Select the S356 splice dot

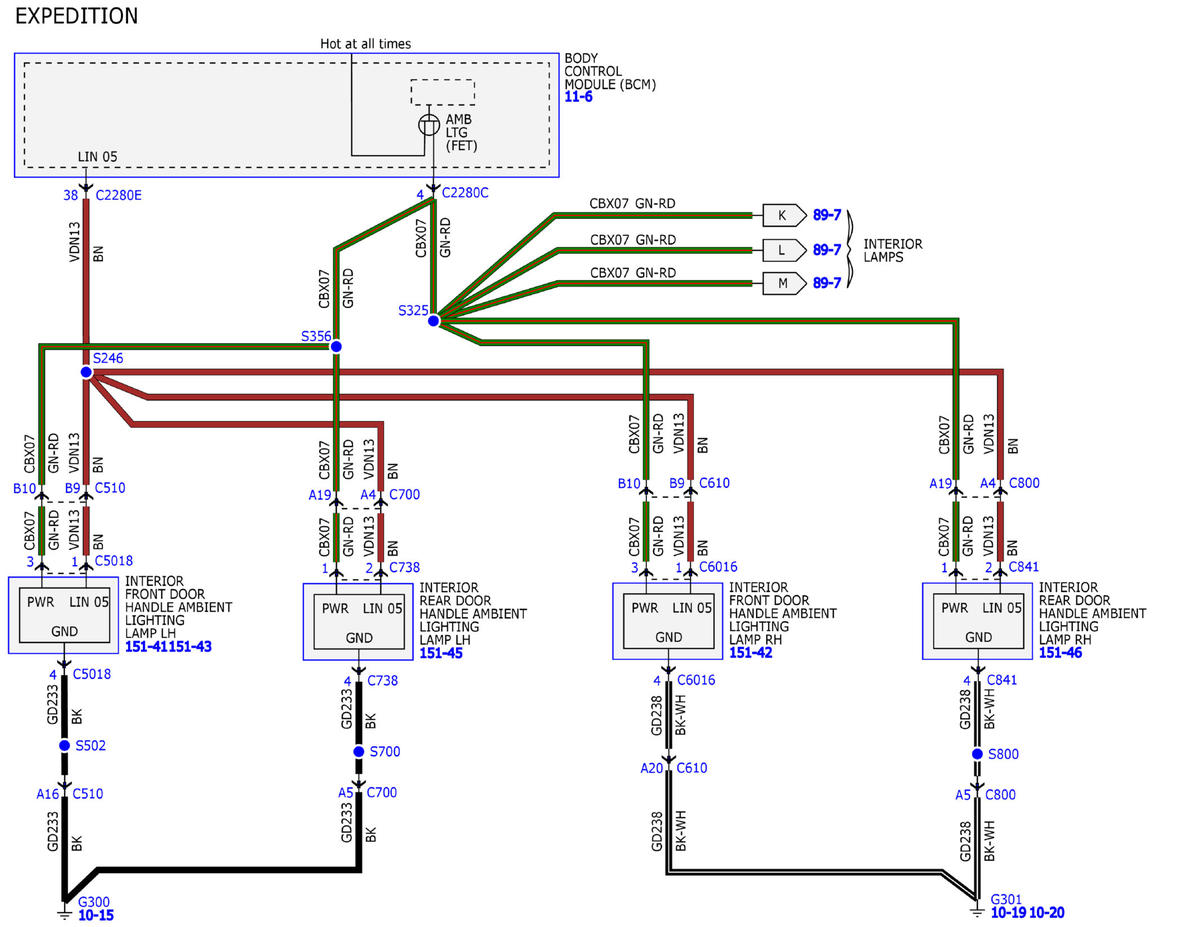pyautogui.click(x=336, y=346)
